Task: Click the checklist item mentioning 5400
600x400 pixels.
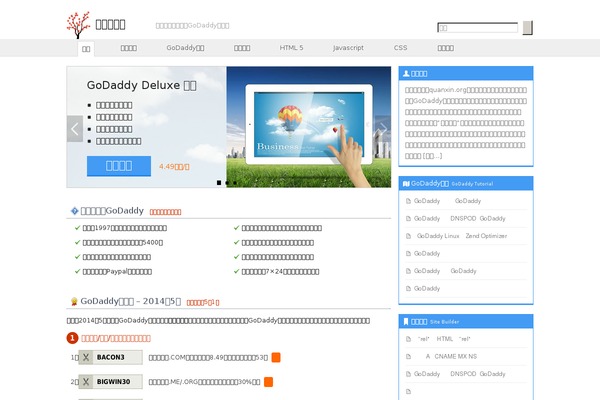Action: coord(123,243)
